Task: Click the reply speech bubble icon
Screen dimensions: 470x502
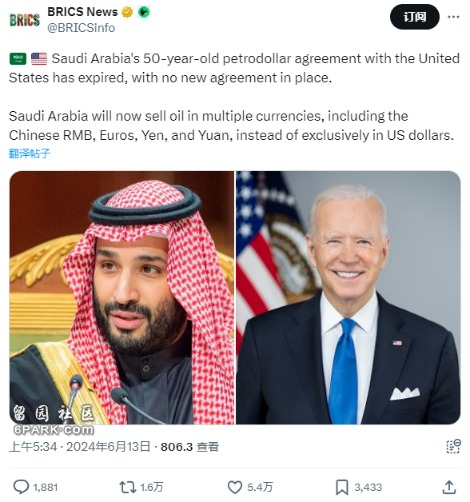Action: (x=21, y=487)
